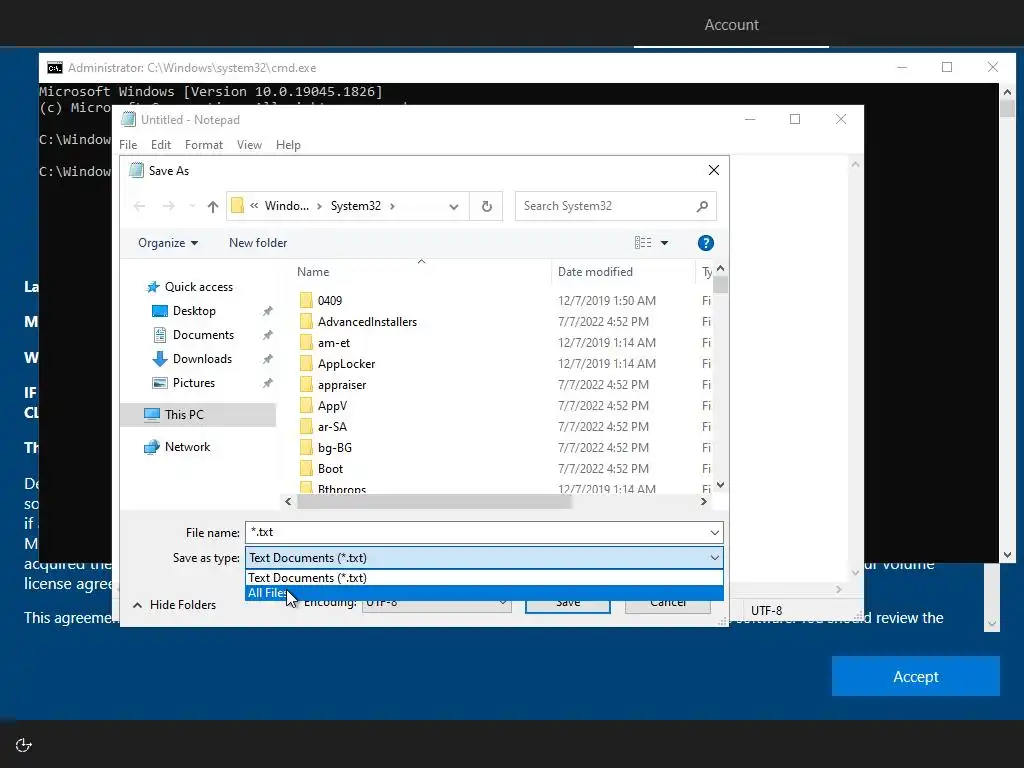Click the file list scroll-down arrow

click(720, 485)
